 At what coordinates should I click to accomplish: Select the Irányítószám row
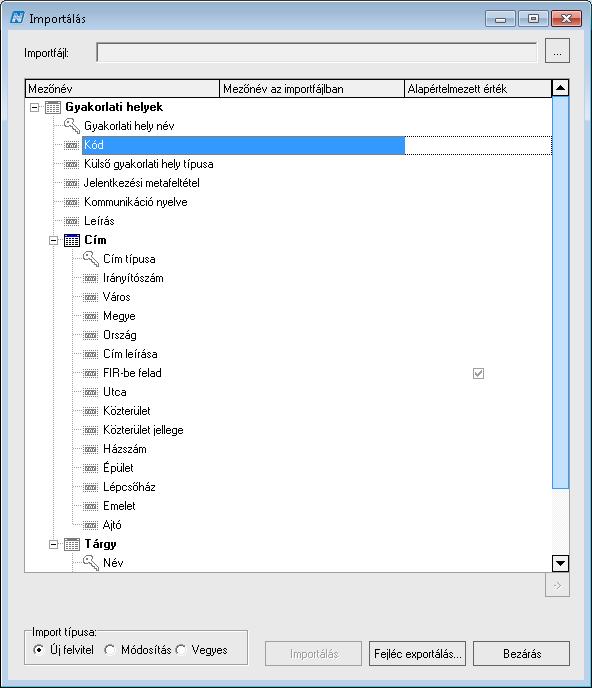click(288, 278)
